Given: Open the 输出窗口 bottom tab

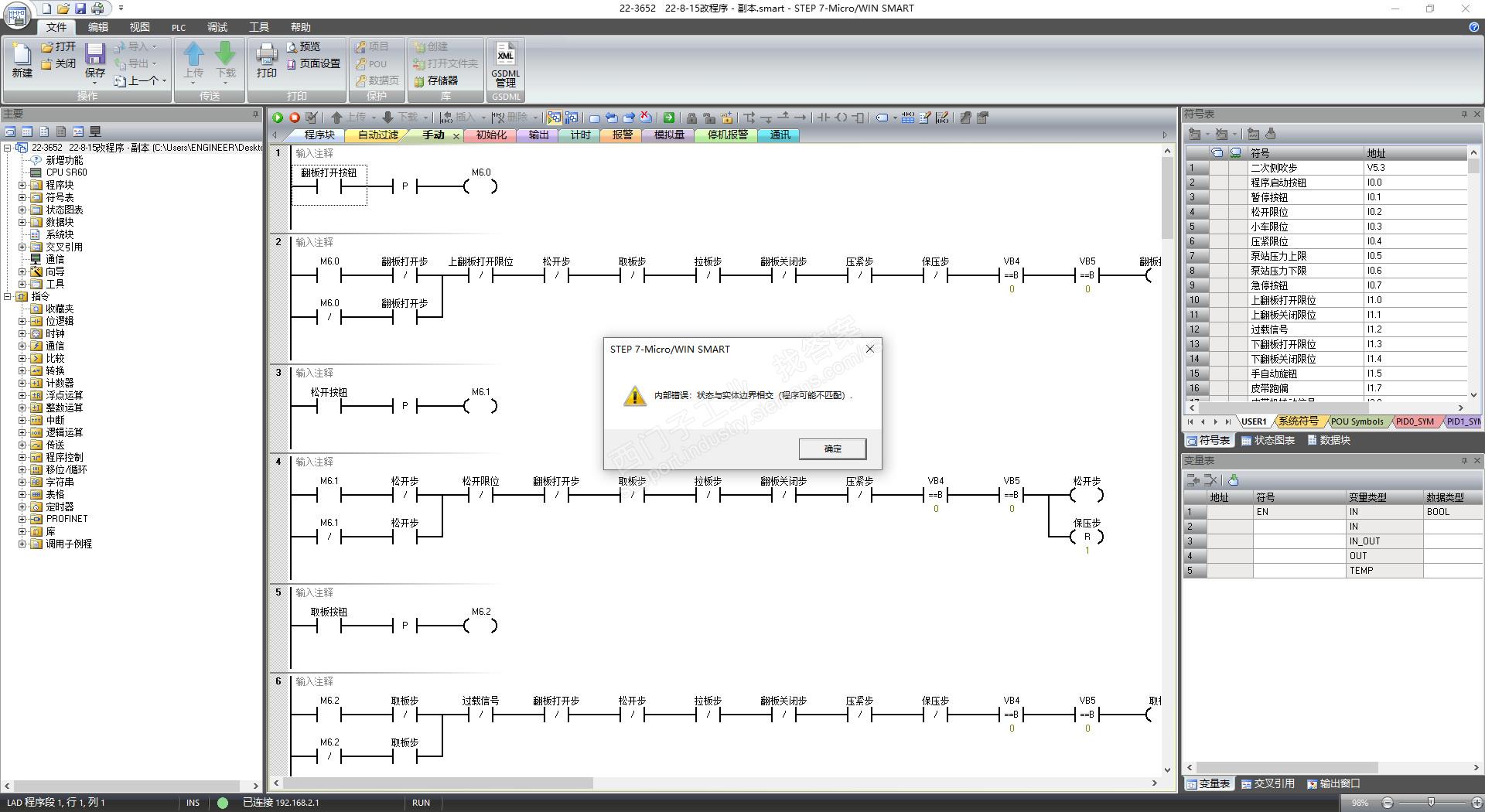Looking at the screenshot, I should click(1334, 783).
